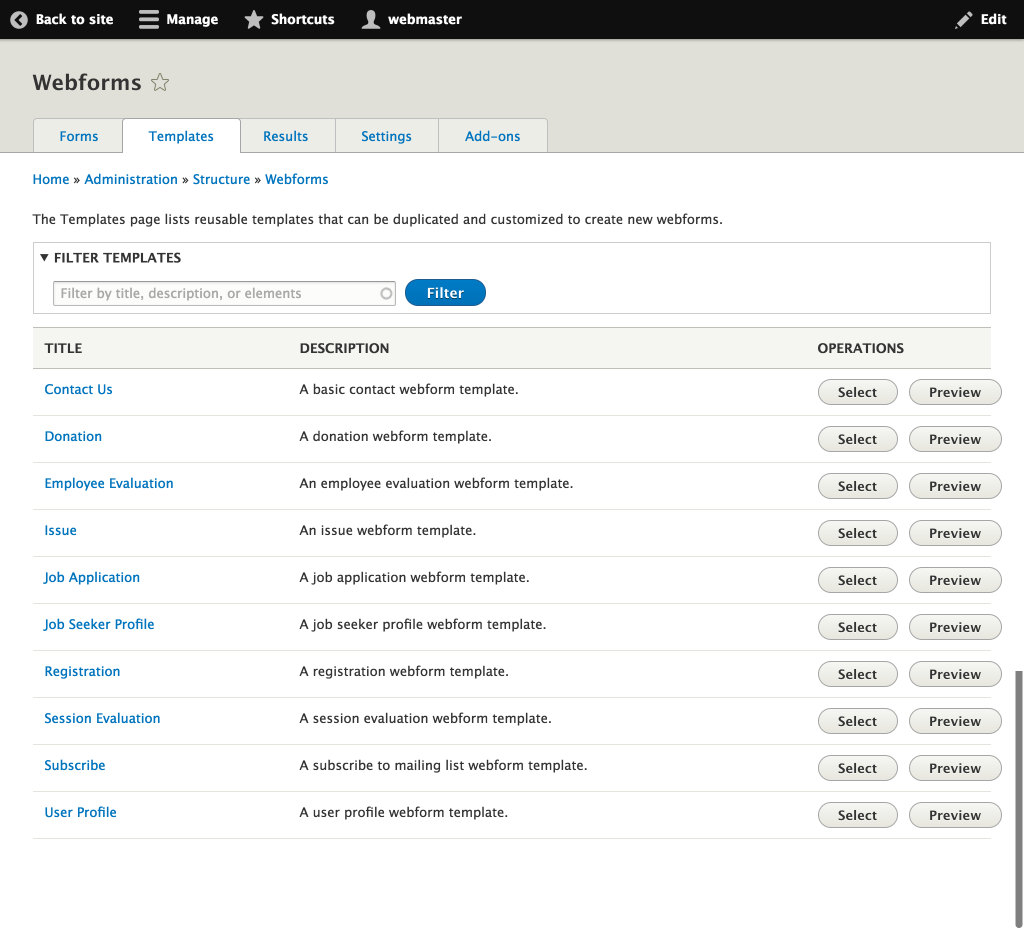Open the Subscribe template link

click(x=74, y=765)
